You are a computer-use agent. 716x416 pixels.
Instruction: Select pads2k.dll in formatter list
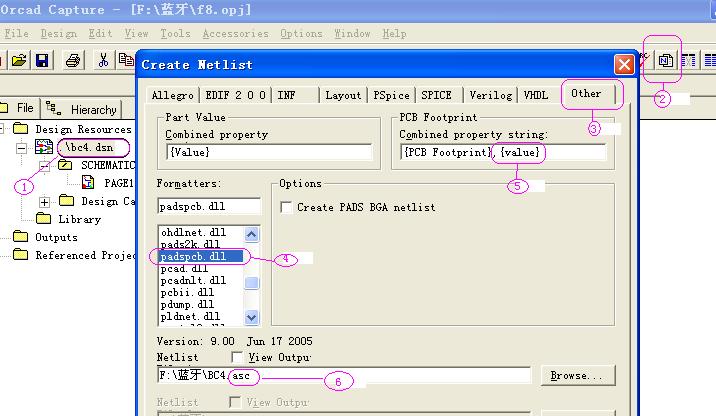point(201,244)
